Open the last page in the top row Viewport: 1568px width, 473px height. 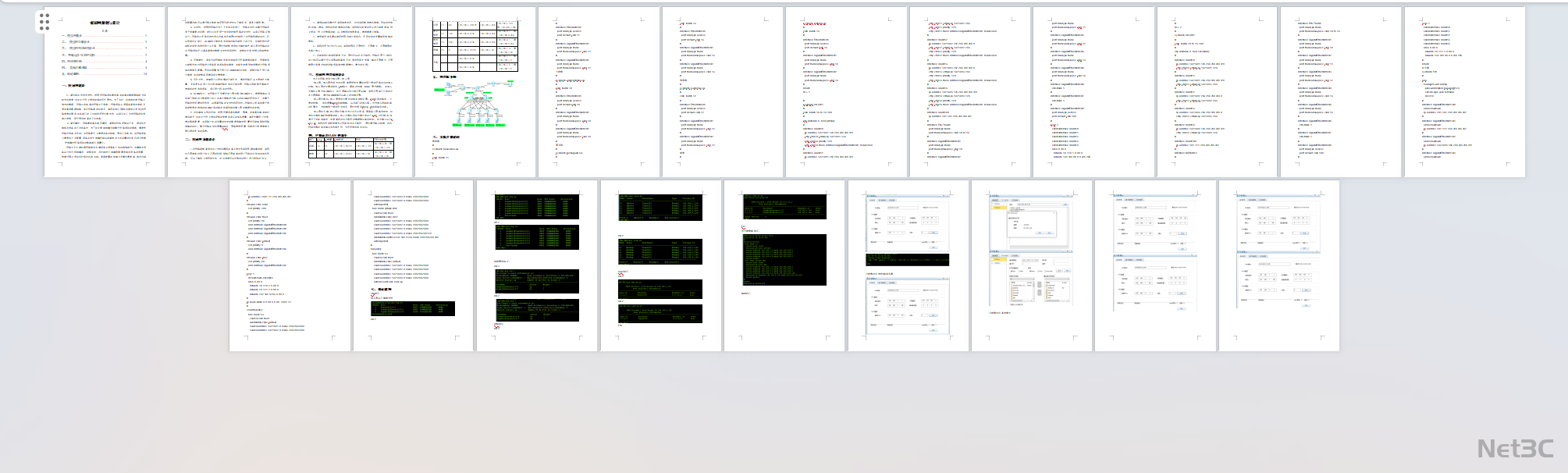1464,92
